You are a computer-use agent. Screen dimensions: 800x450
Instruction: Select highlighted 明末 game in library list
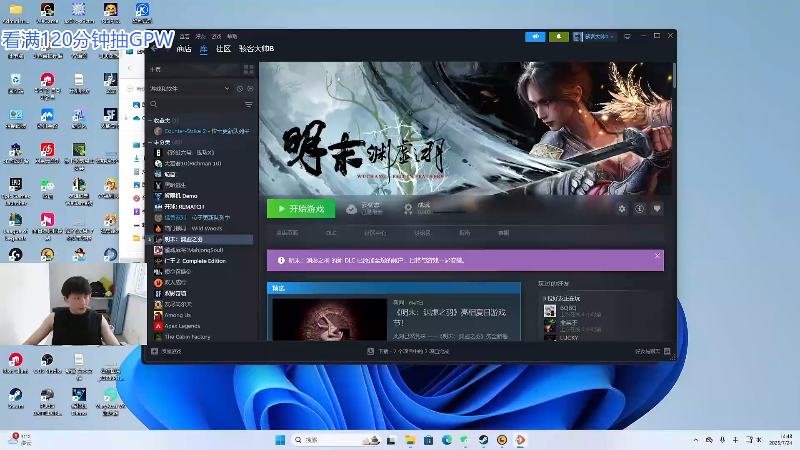coord(200,239)
